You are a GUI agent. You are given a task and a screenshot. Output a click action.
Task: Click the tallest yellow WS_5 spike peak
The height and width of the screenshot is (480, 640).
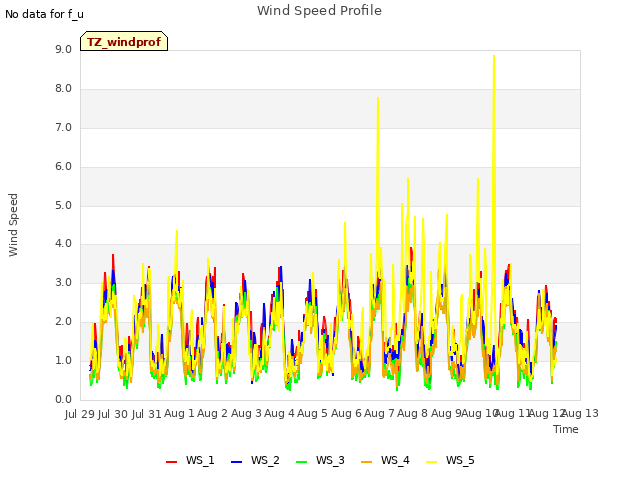[494, 56]
